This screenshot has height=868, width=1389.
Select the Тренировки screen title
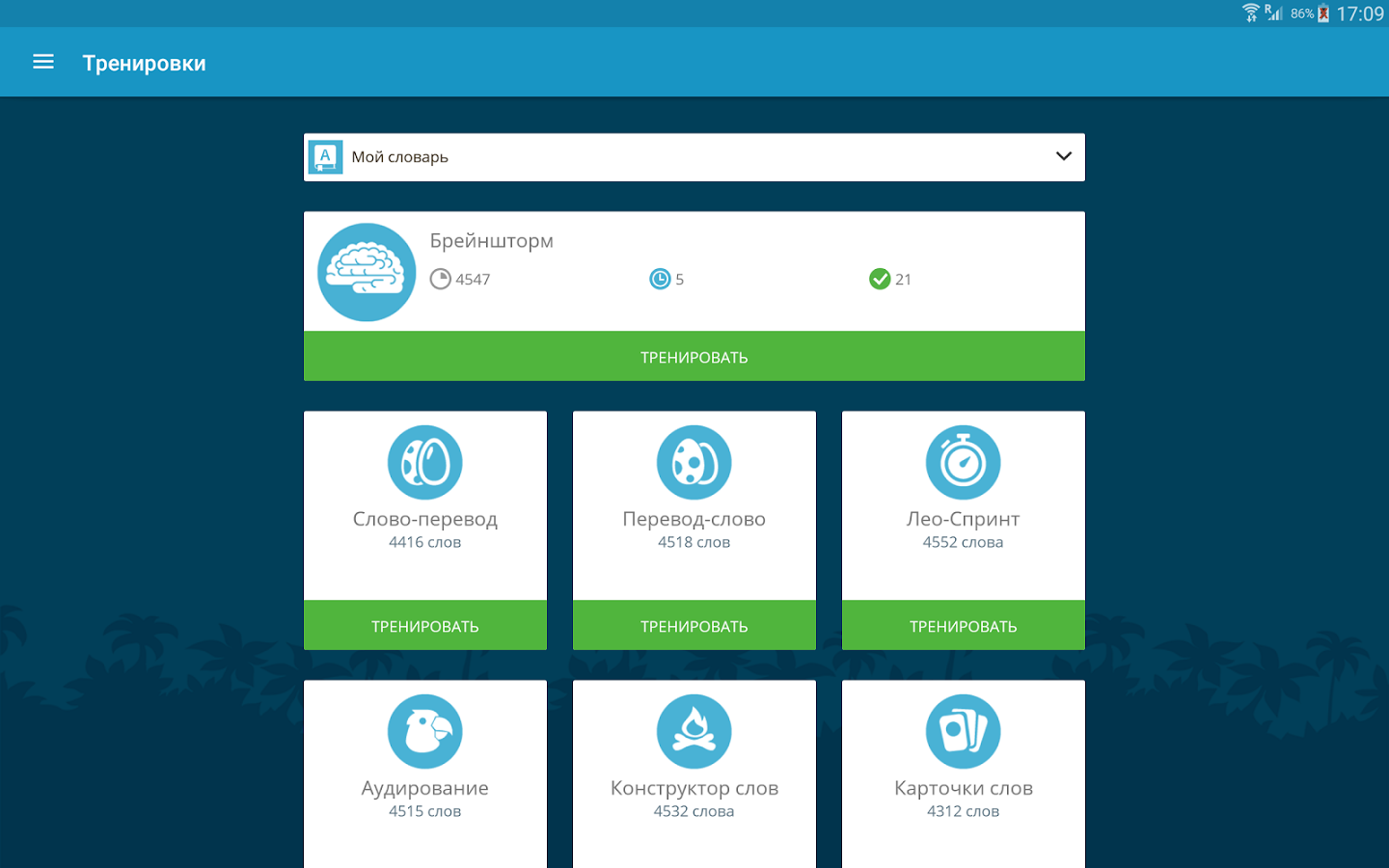tap(145, 63)
